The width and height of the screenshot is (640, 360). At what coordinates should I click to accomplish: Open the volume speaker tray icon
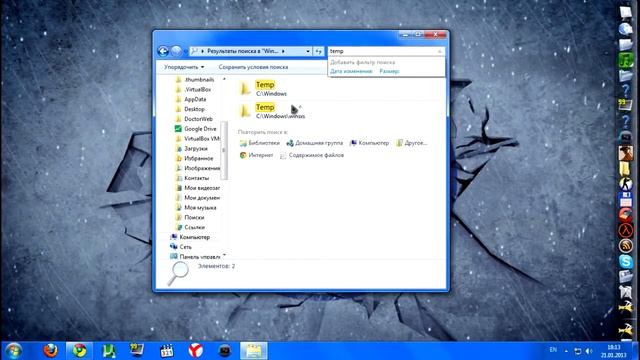click(x=589, y=351)
